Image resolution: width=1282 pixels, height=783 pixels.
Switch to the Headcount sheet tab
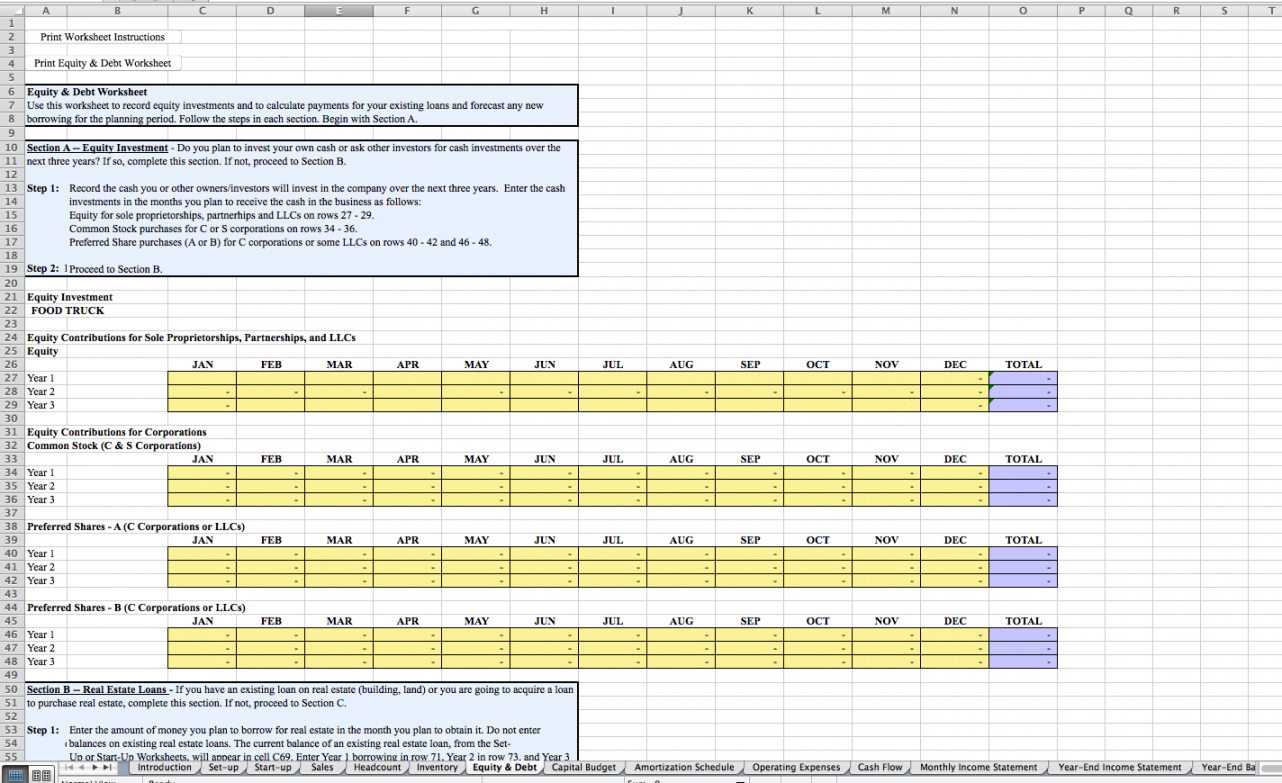[x=377, y=768]
